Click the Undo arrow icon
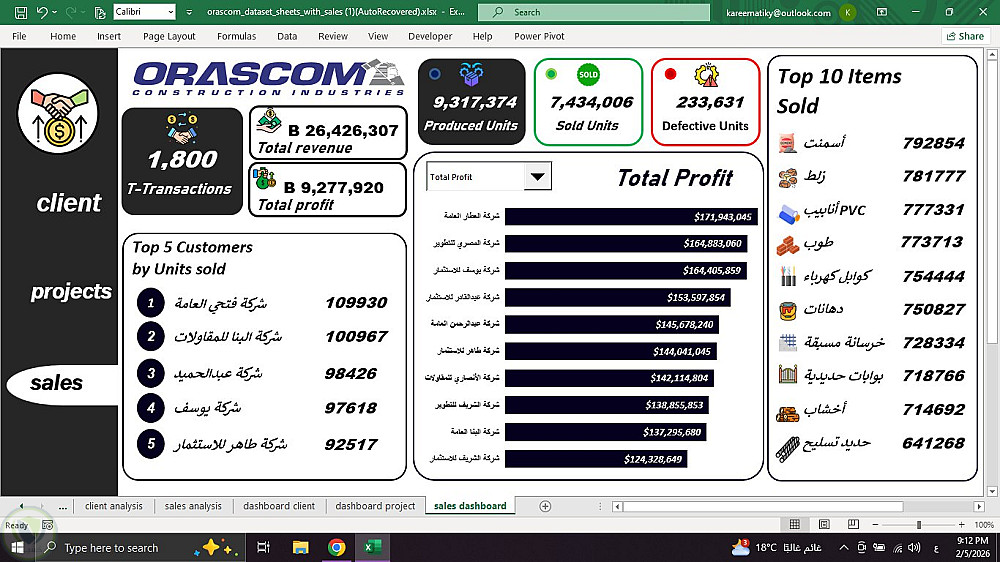This screenshot has height=562, width=1000. click(42, 12)
